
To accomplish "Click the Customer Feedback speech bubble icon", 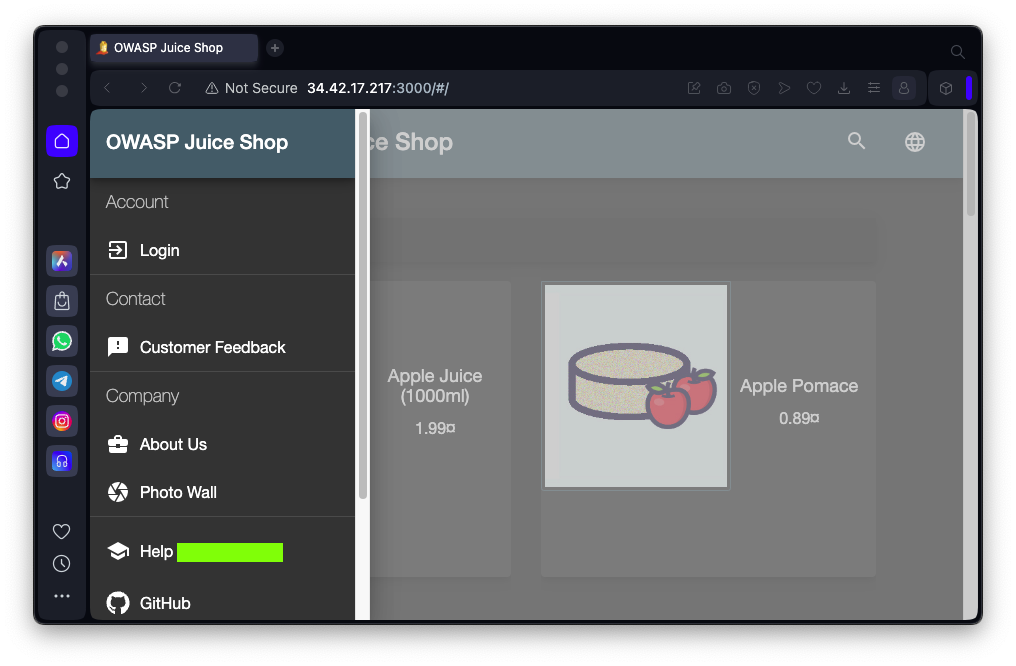I will tap(118, 347).
